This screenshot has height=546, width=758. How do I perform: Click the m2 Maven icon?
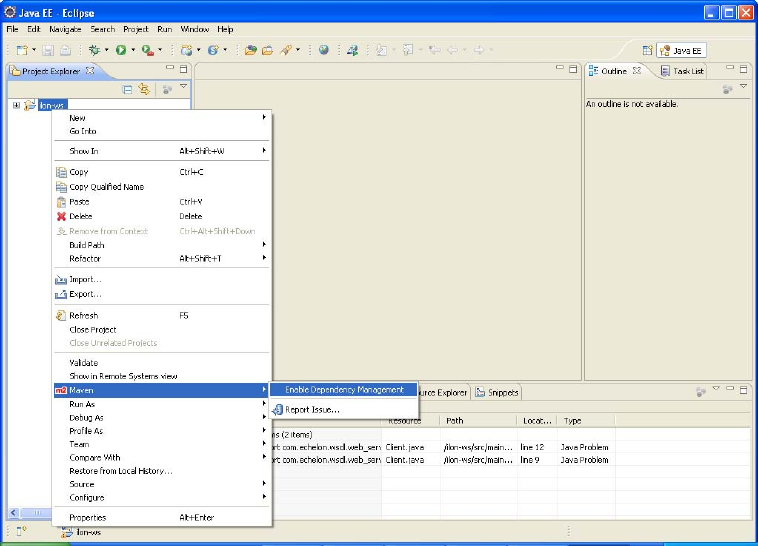click(x=61, y=390)
